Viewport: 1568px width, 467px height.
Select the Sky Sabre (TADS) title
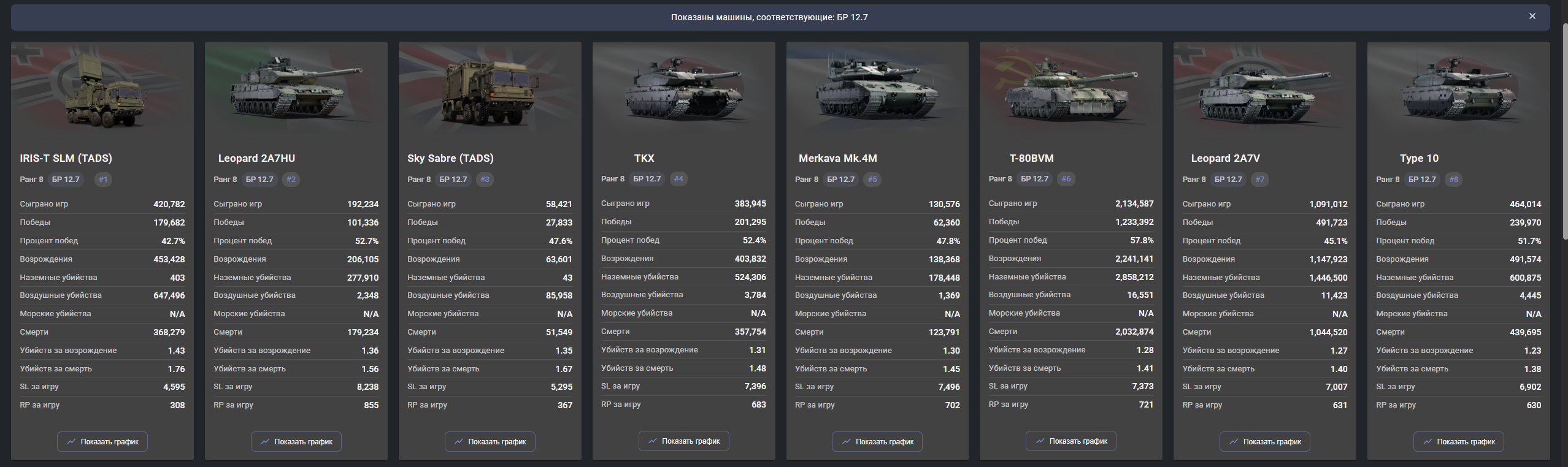pos(450,158)
